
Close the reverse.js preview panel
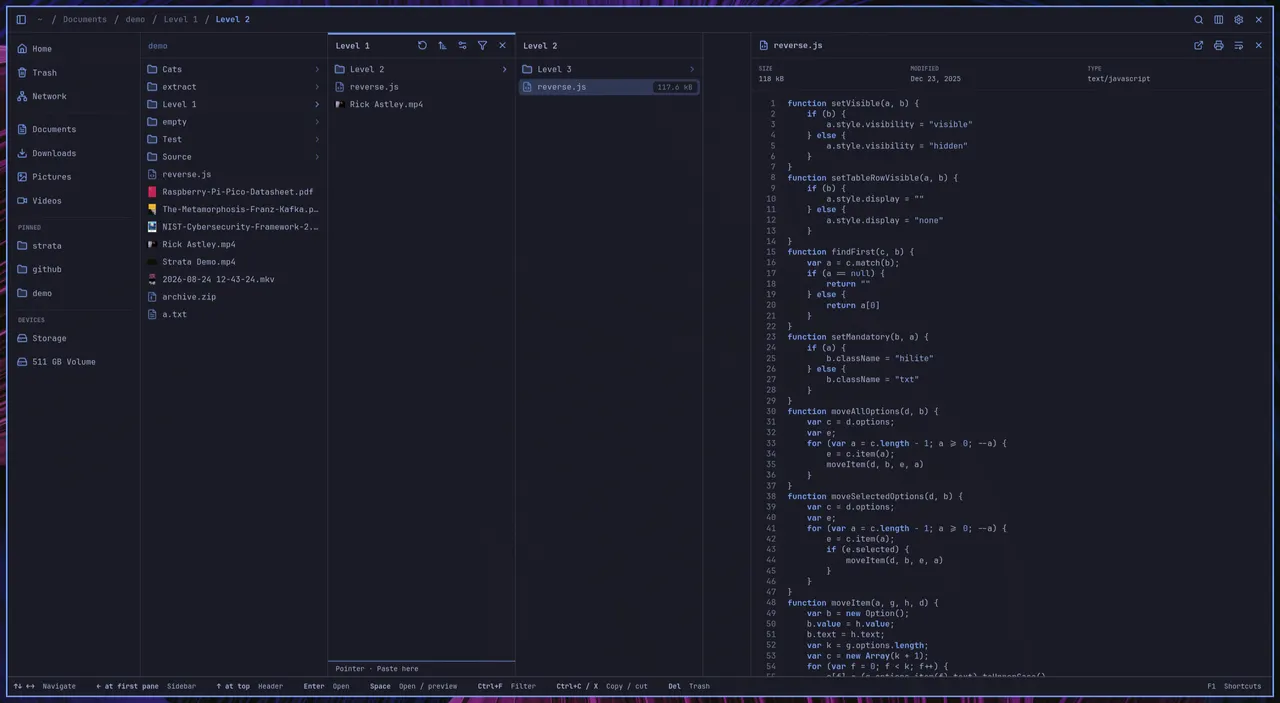coord(1259,45)
